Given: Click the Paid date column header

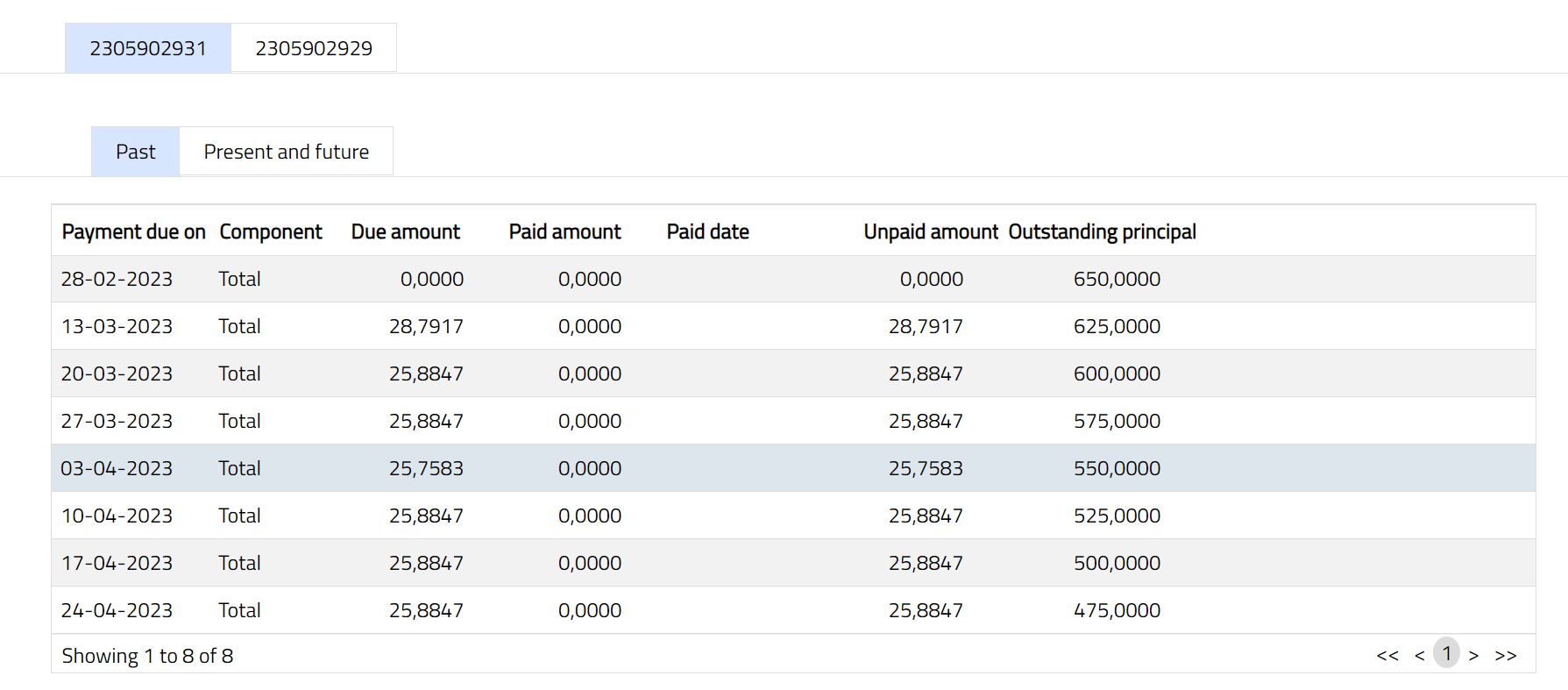Looking at the screenshot, I should coord(707,231).
